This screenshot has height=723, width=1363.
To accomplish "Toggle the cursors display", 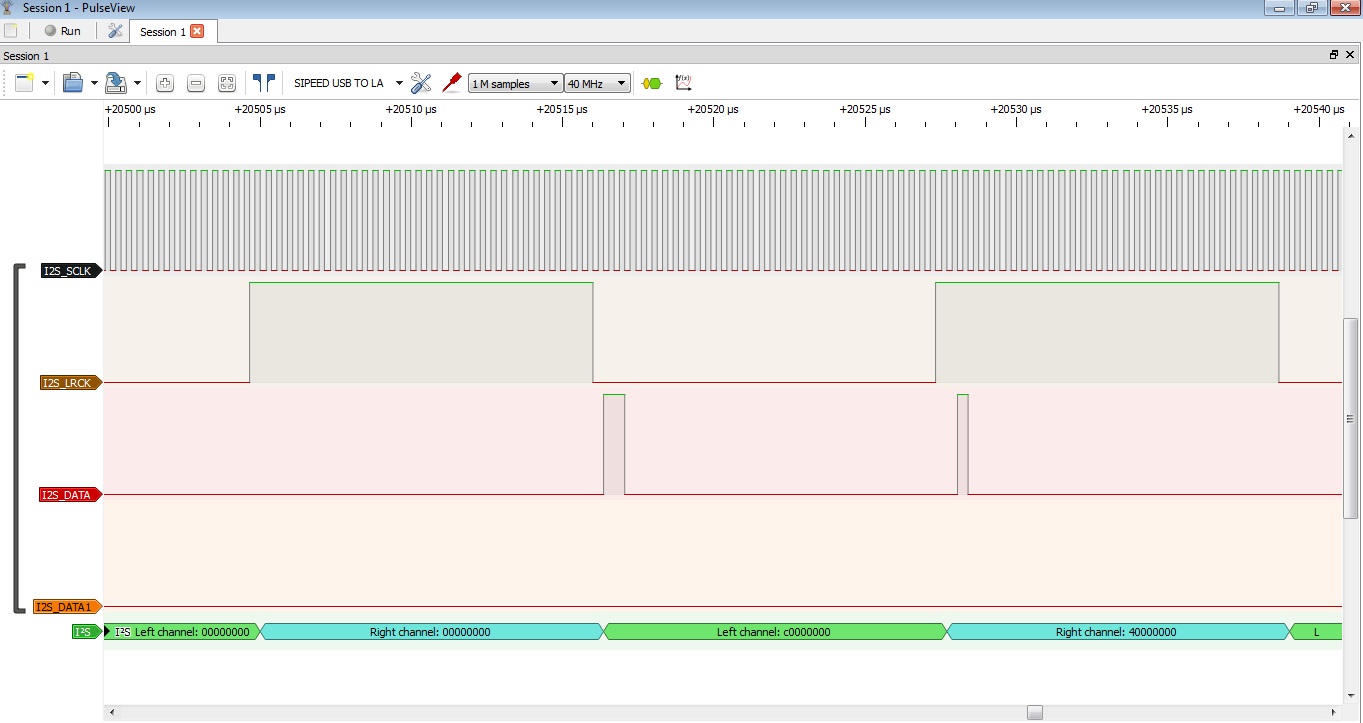I will click(263, 83).
